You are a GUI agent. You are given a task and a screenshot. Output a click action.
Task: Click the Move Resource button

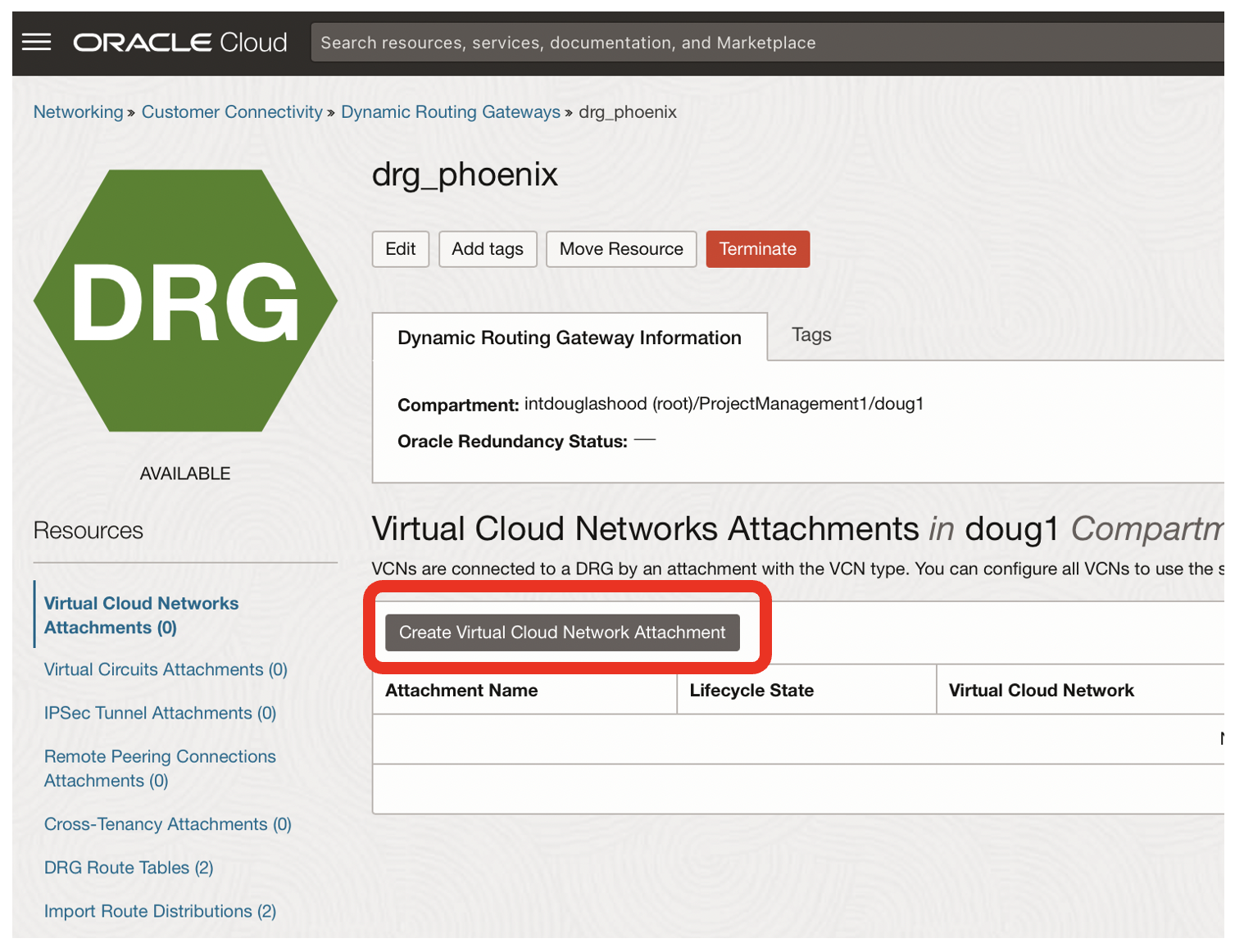[x=621, y=249]
